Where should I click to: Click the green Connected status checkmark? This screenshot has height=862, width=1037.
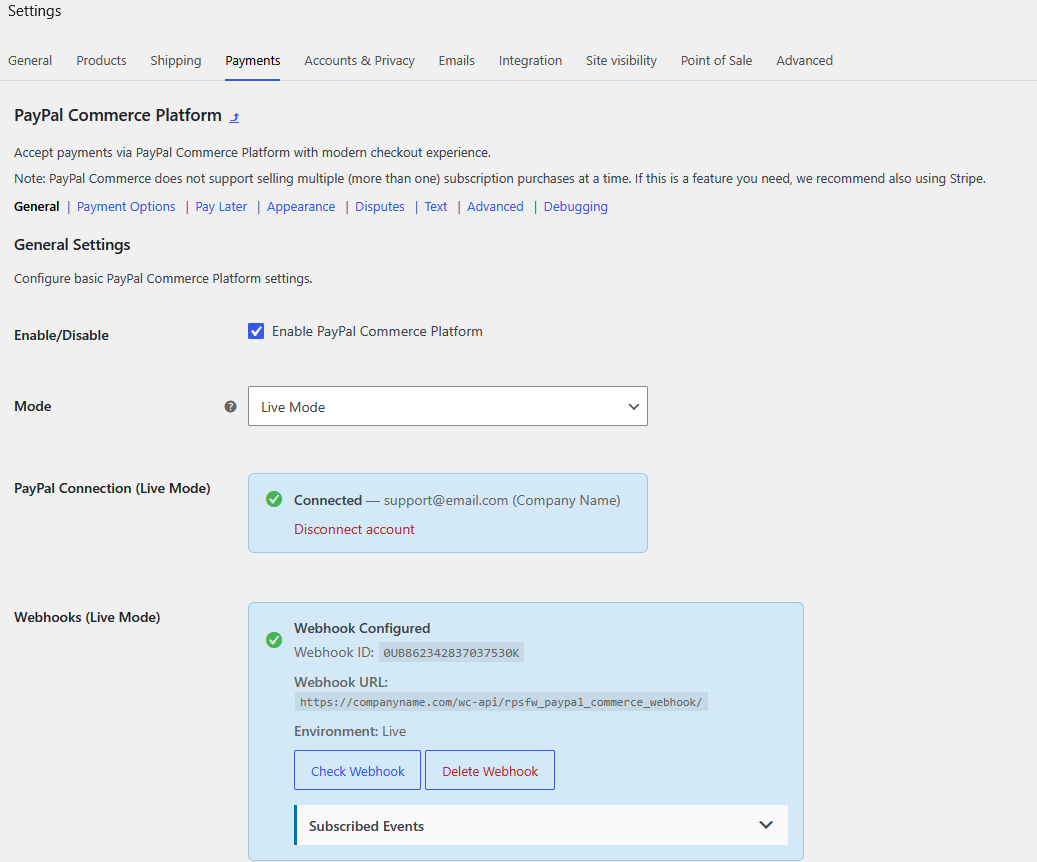(274, 499)
